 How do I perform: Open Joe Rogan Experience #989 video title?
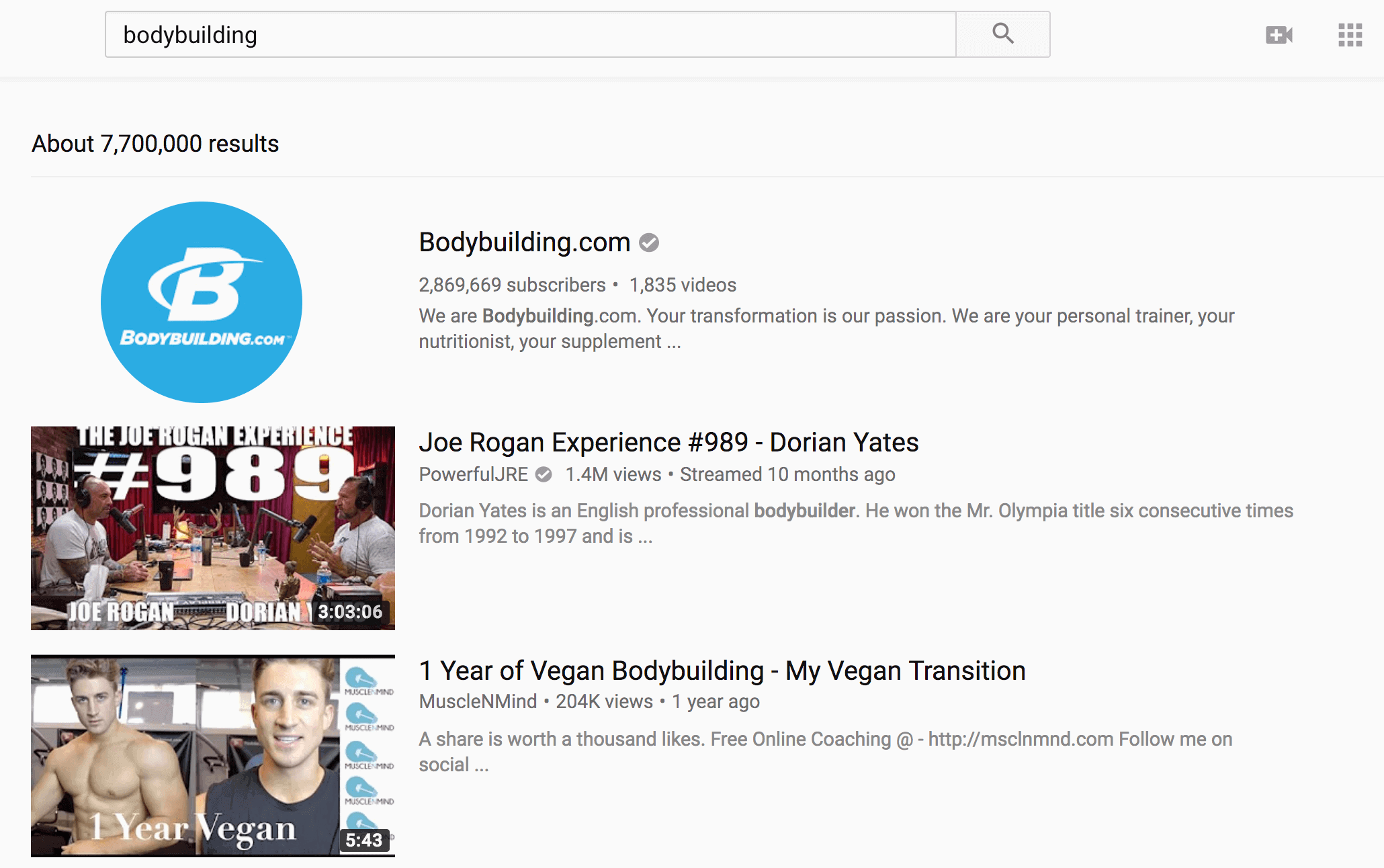coord(668,443)
